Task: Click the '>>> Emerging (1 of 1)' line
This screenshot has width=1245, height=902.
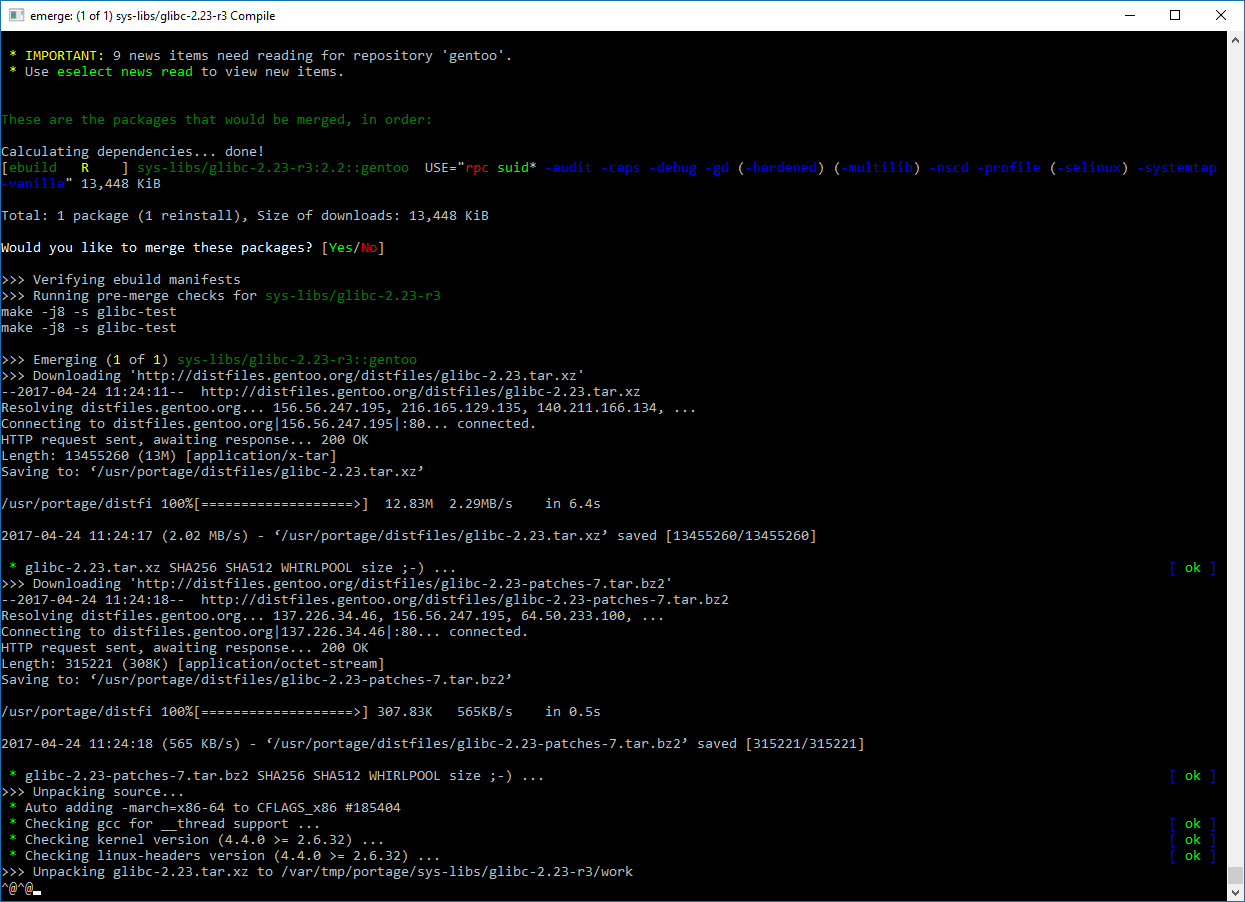Action: [x=209, y=360]
